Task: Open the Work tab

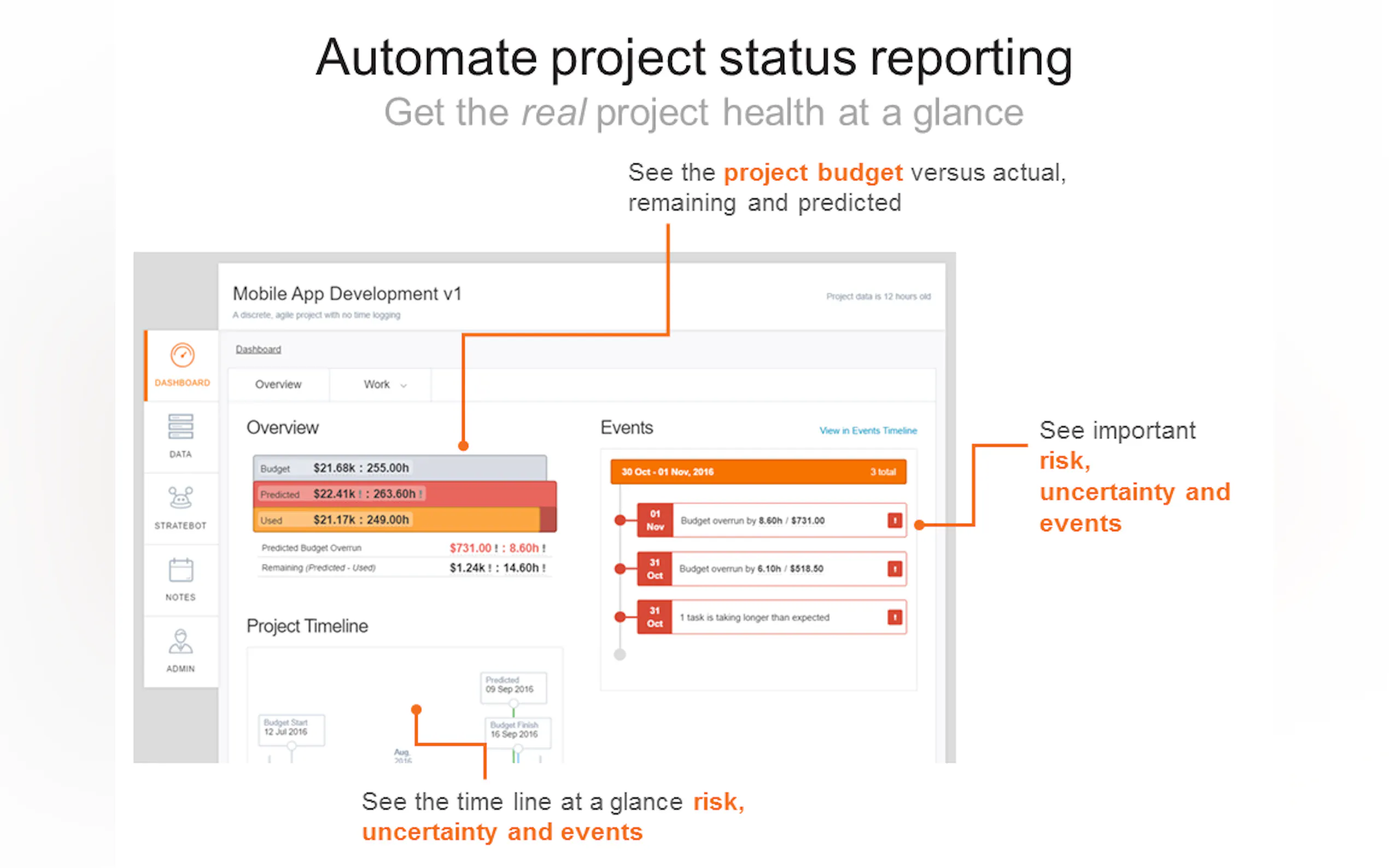Action: 377,384
